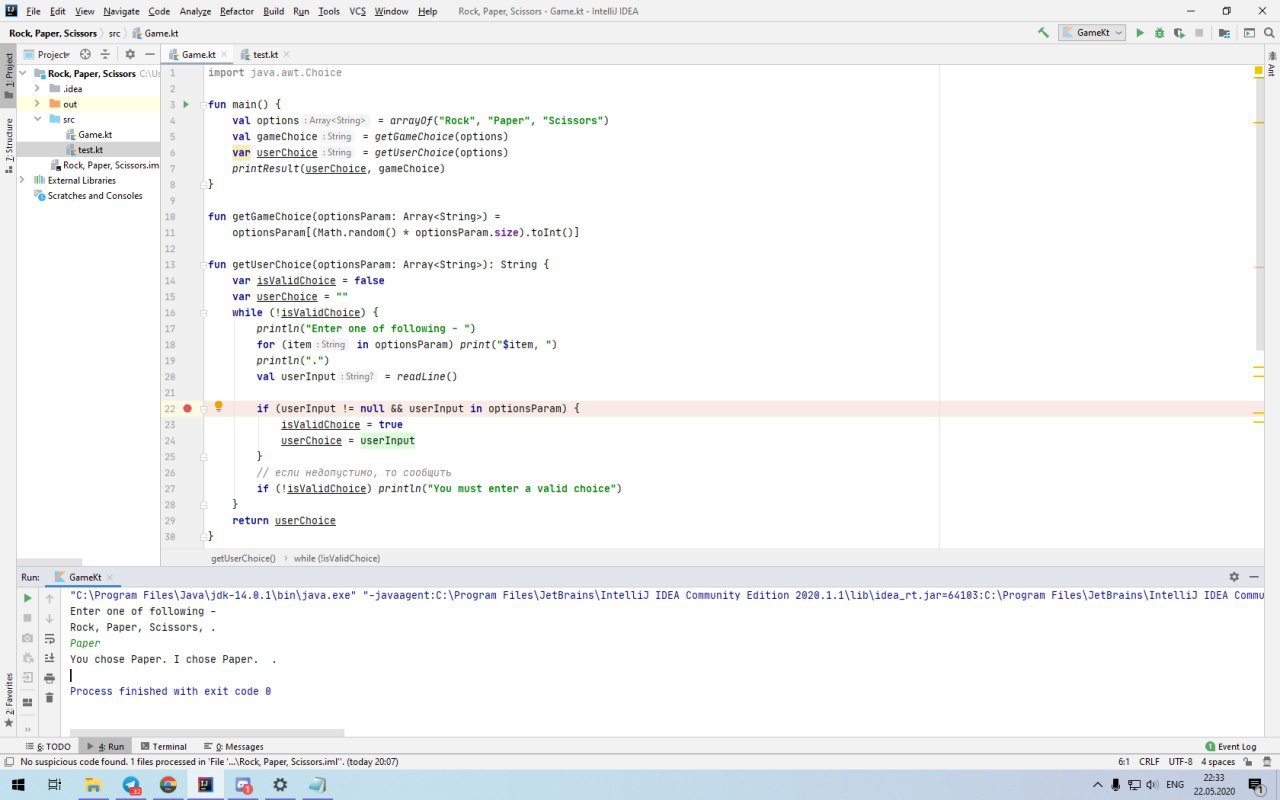
Task: Click the CRLF line separator in status bar
Action: coord(1149,762)
